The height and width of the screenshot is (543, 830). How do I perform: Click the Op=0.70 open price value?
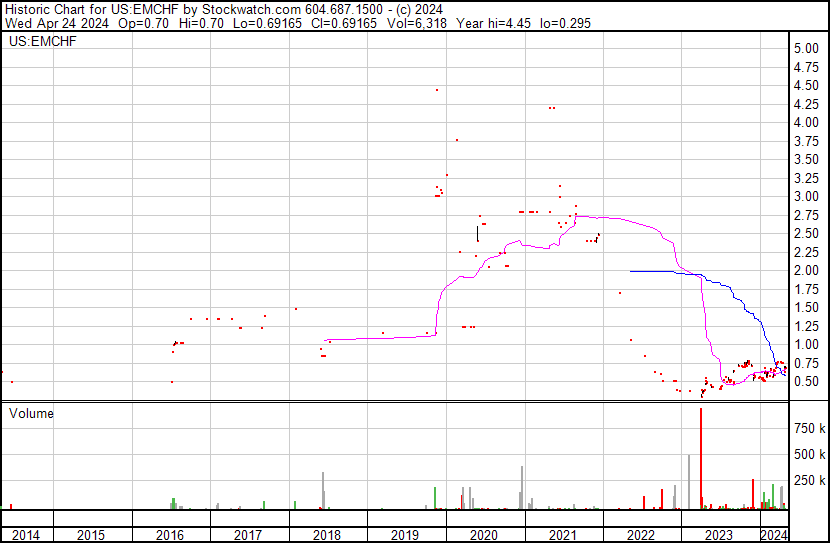pos(143,23)
